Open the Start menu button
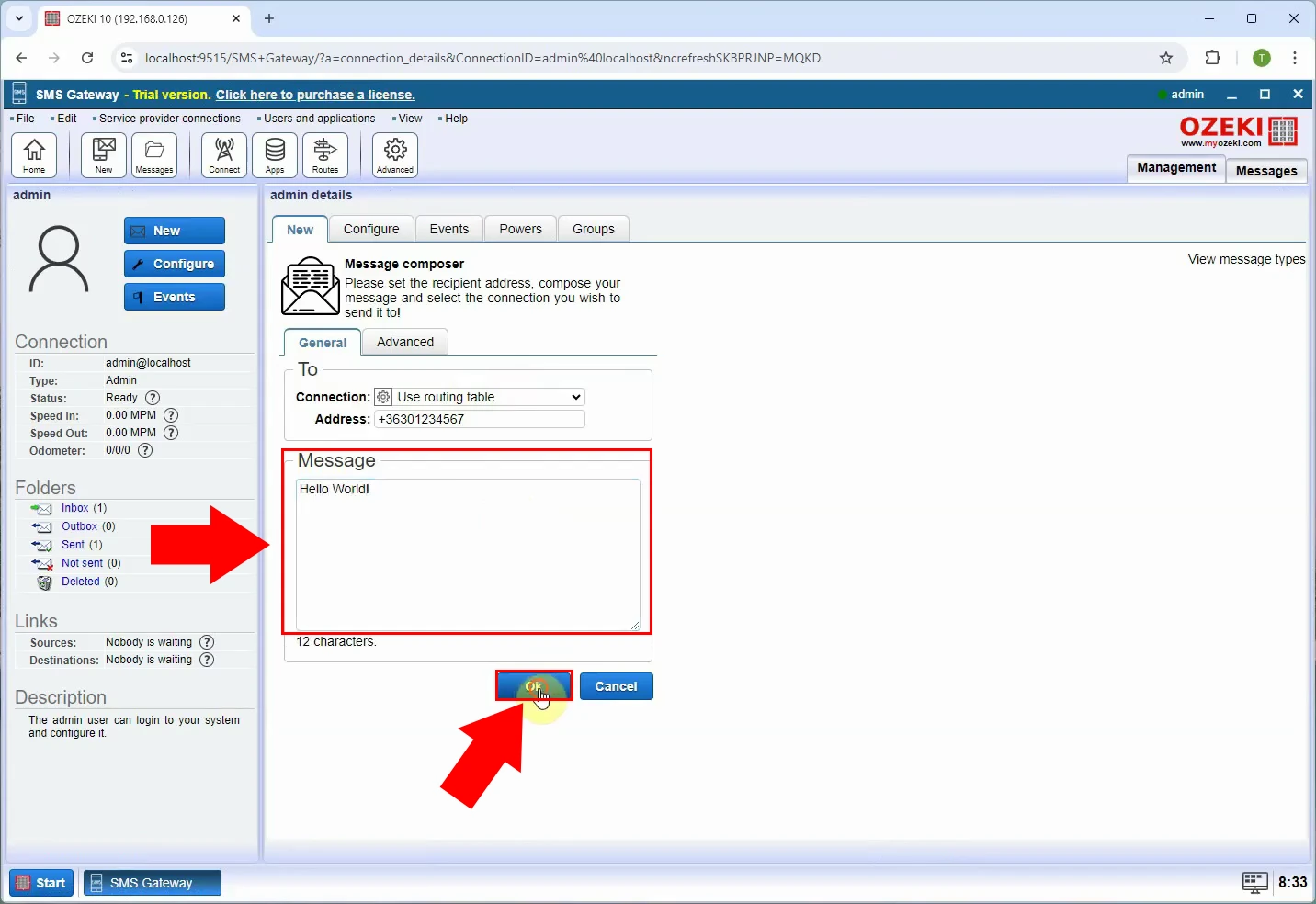The height and width of the screenshot is (904, 1316). click(41, 883)
